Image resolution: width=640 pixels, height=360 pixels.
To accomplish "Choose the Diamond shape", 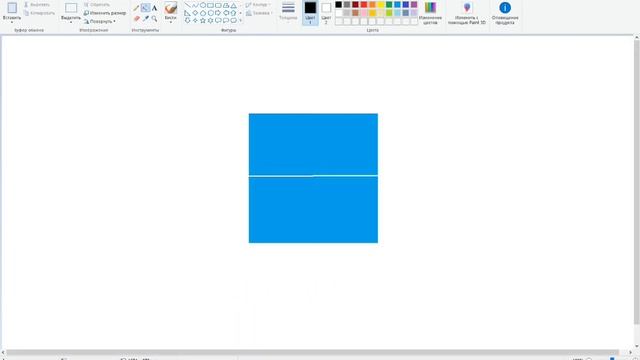I will pyautogui.click(x=195, y=13).
